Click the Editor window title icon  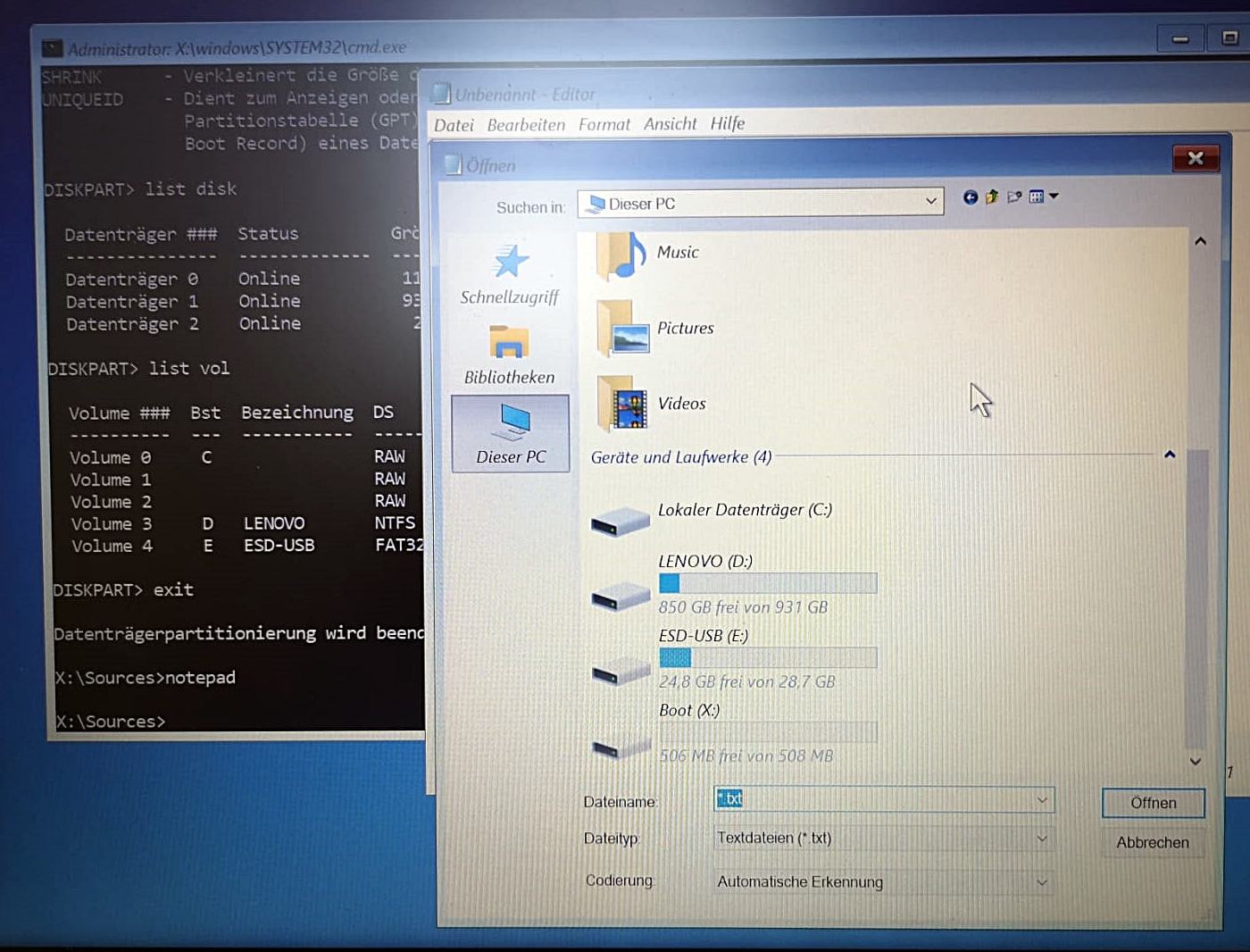pos(441,93)
